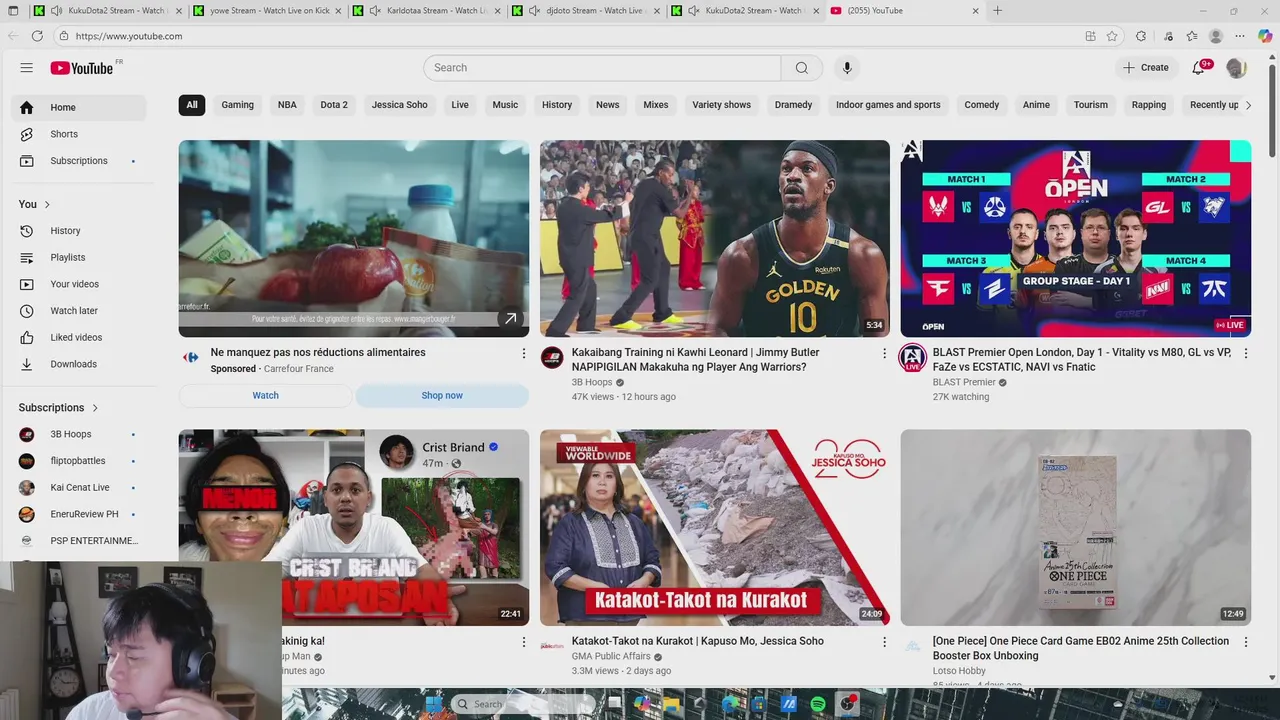Select the Variety shows chip
The height and width of the screenshot is (720, 1280).
[x=721, y=105]
